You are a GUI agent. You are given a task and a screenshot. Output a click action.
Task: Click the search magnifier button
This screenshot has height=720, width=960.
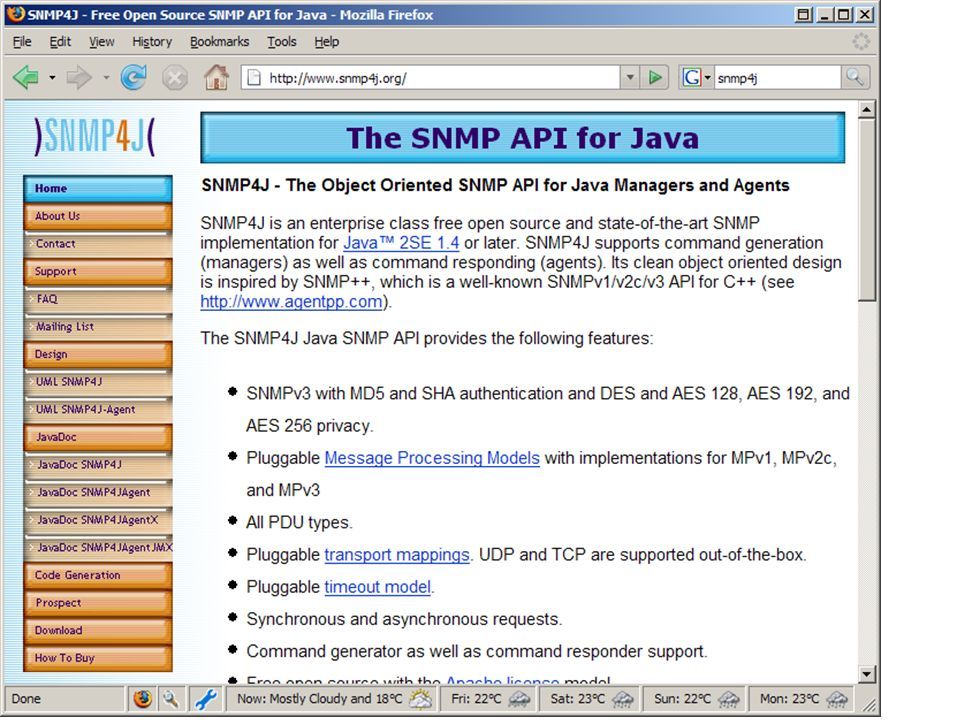point(855,78)
